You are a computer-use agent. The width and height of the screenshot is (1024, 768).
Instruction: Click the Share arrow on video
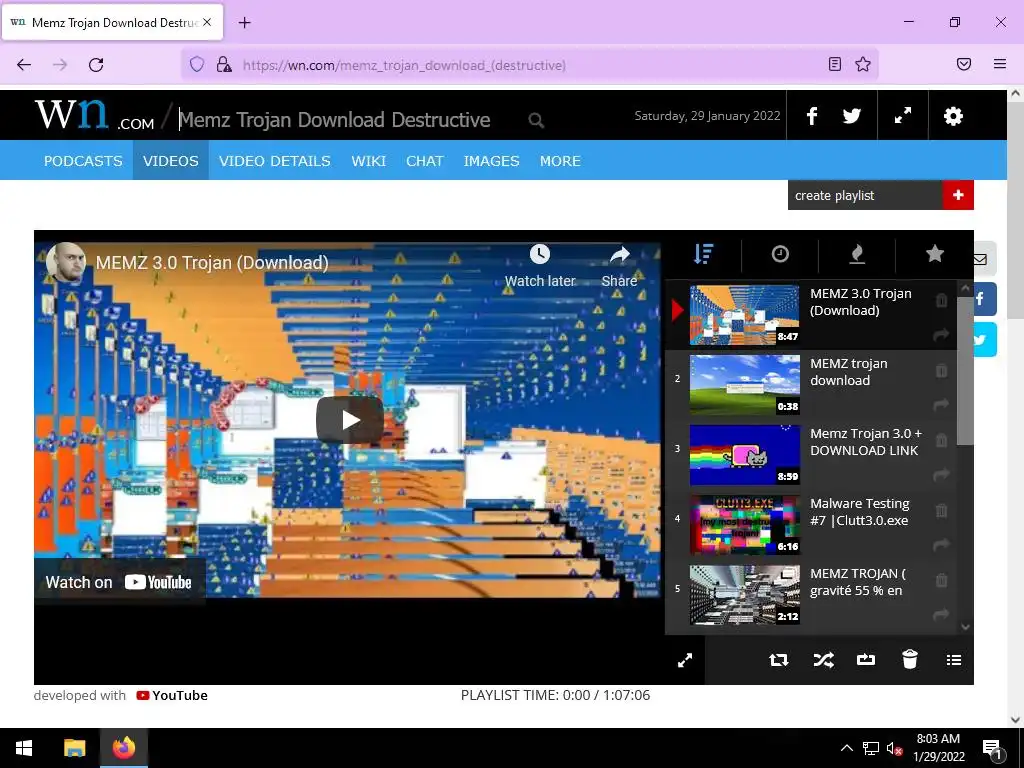(x=619, y=255)
